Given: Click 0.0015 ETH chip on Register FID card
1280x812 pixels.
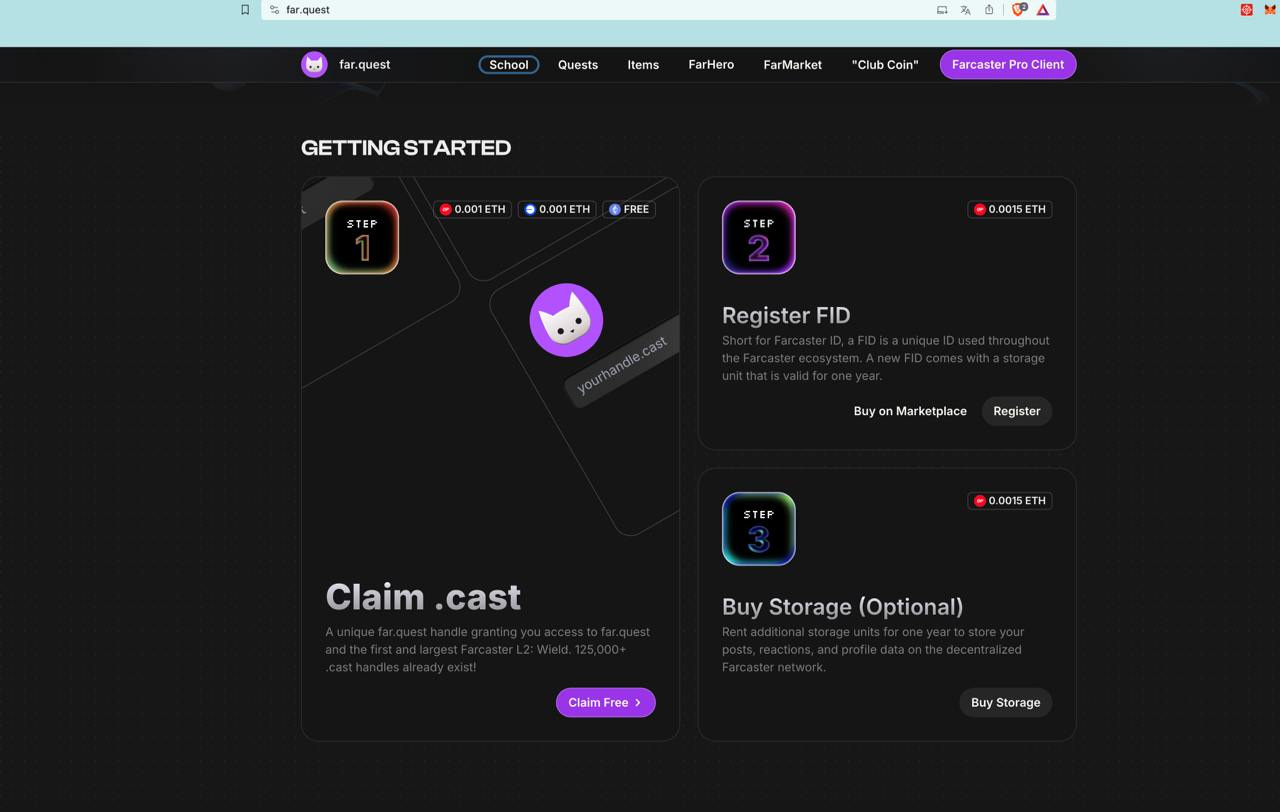Looking at the screenshot, I should (1010, 209).
